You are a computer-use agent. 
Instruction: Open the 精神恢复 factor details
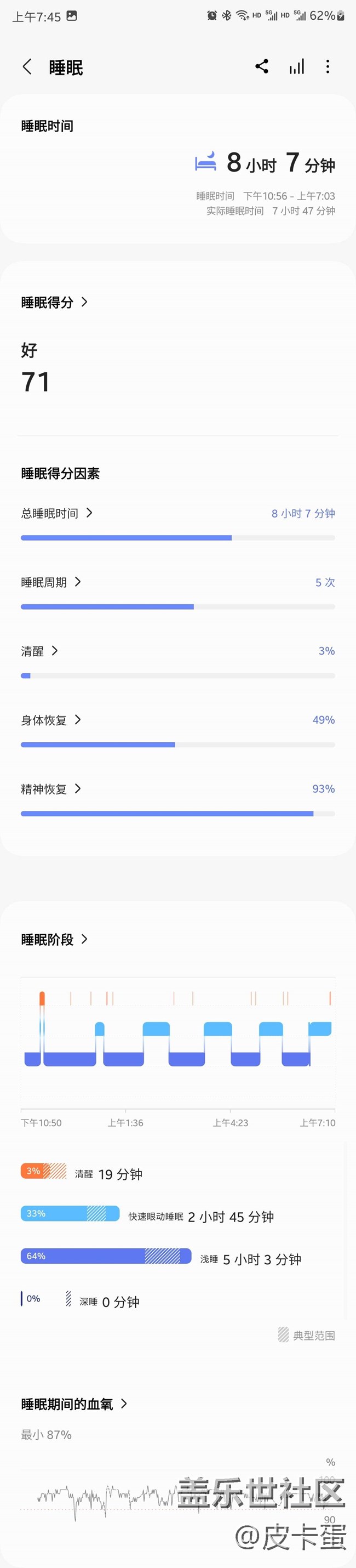coord(78,788)
